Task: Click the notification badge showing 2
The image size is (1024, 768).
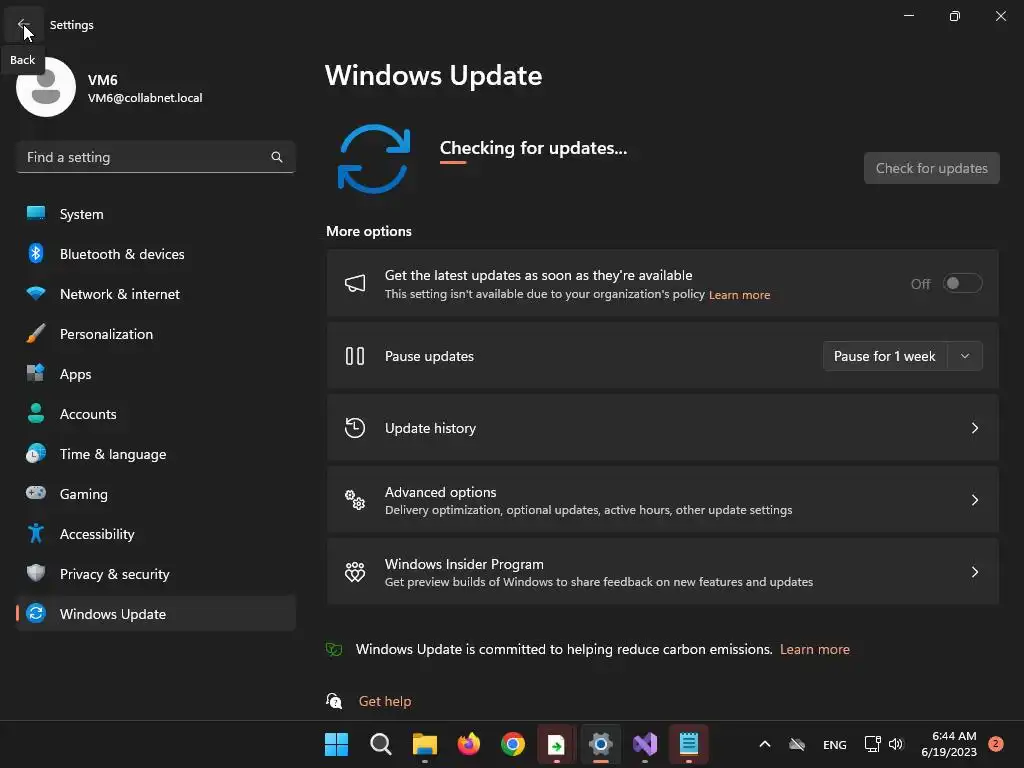Action: coord(995,743)
